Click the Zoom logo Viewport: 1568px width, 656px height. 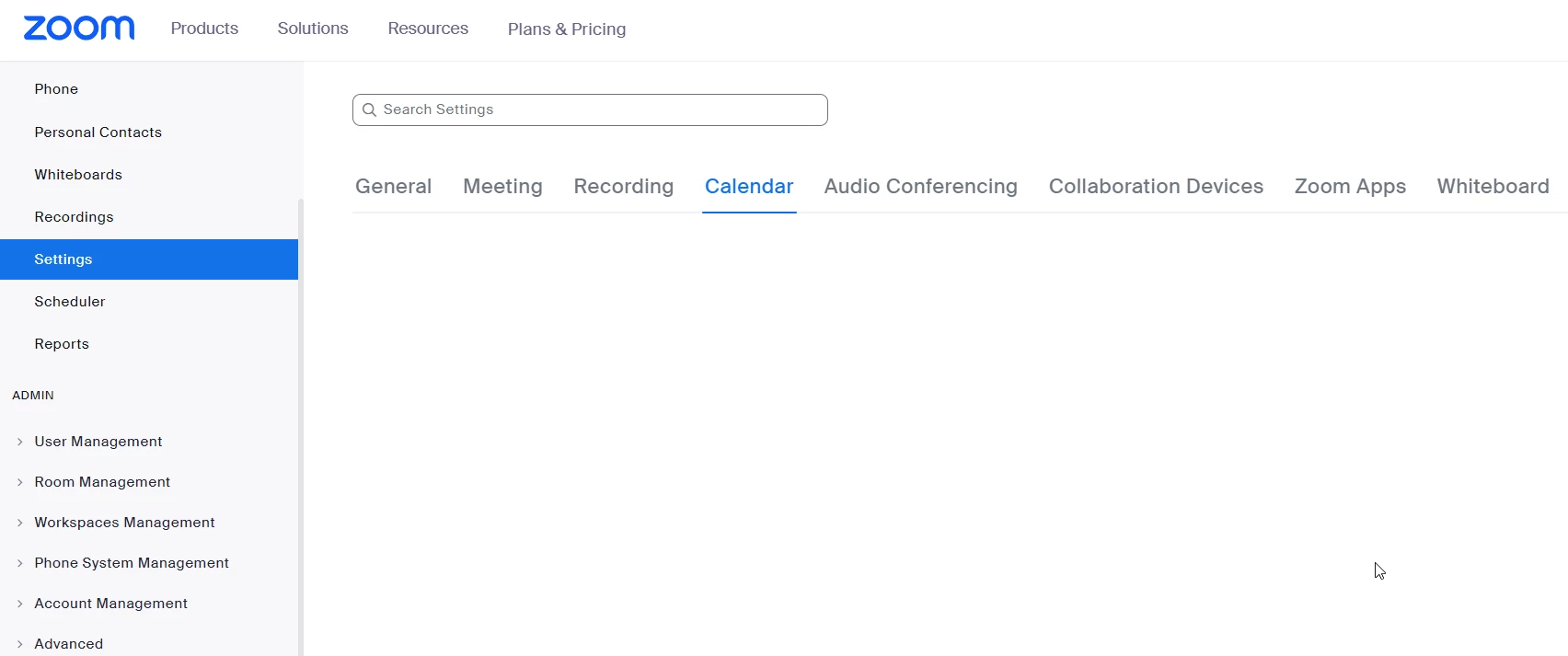[x=79, y=29]
